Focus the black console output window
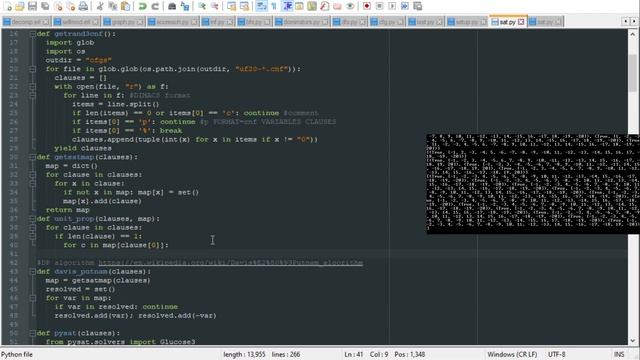The image size is (640, 360). click(x=533, y=184)
